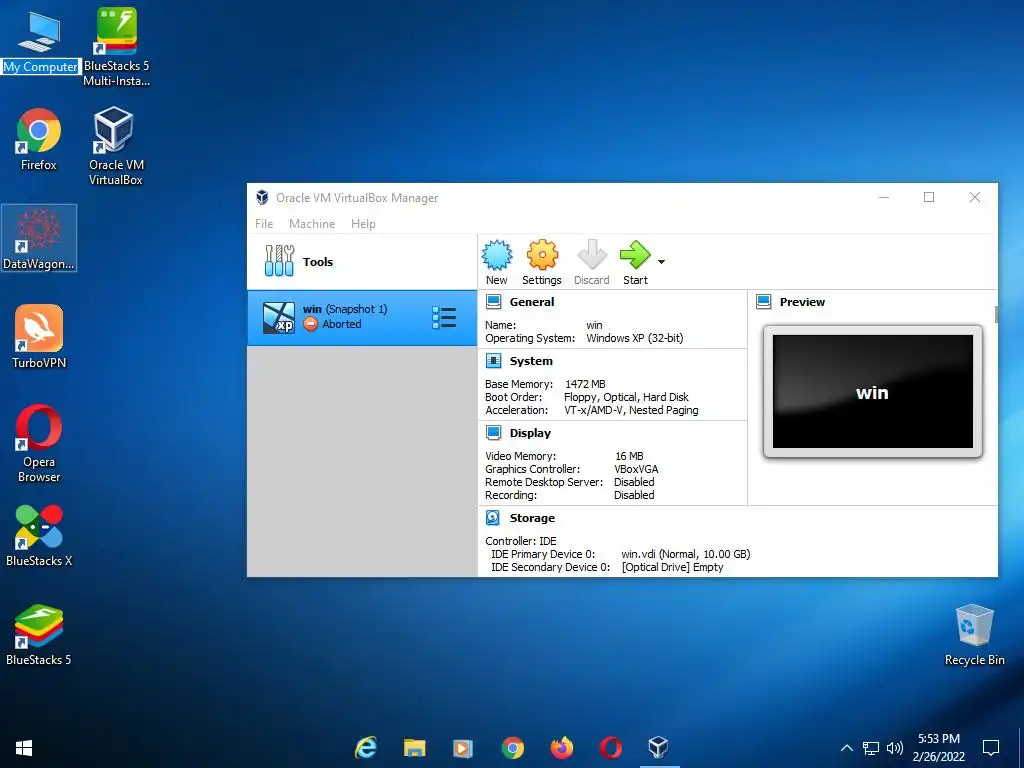Screen dimensions: 1024x768
Task: Select TurboVPN desktop icon
Action: pyautogui.click(x=39, y=337)
